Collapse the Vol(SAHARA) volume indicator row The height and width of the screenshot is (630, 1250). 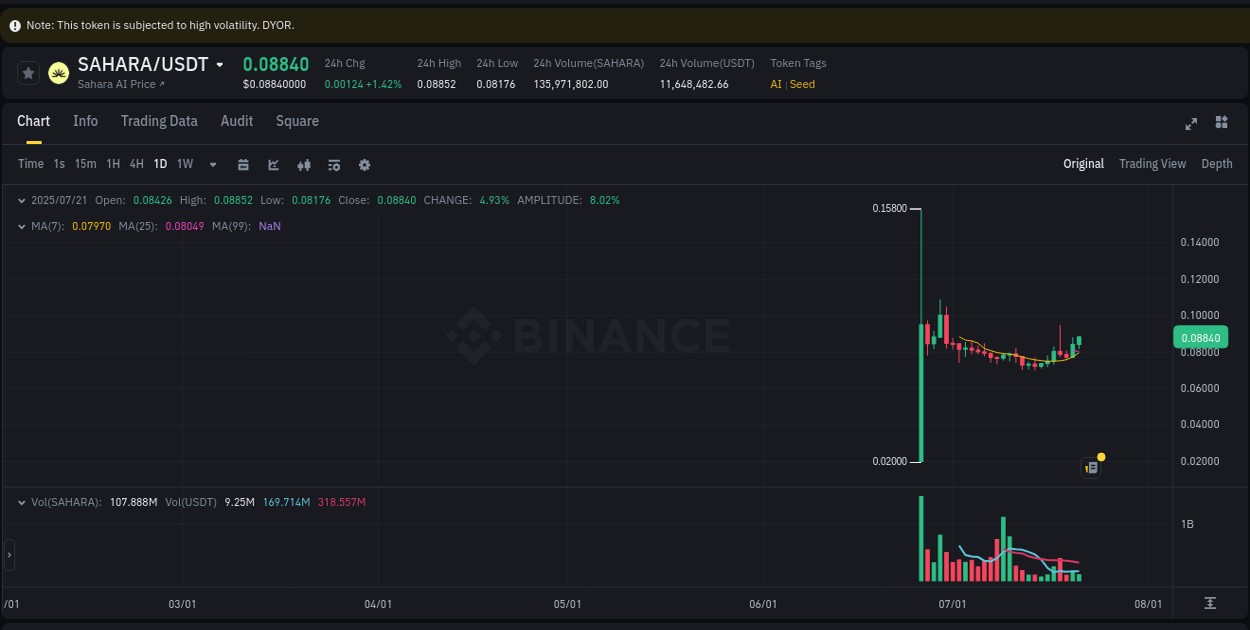[x=21, y=502]
